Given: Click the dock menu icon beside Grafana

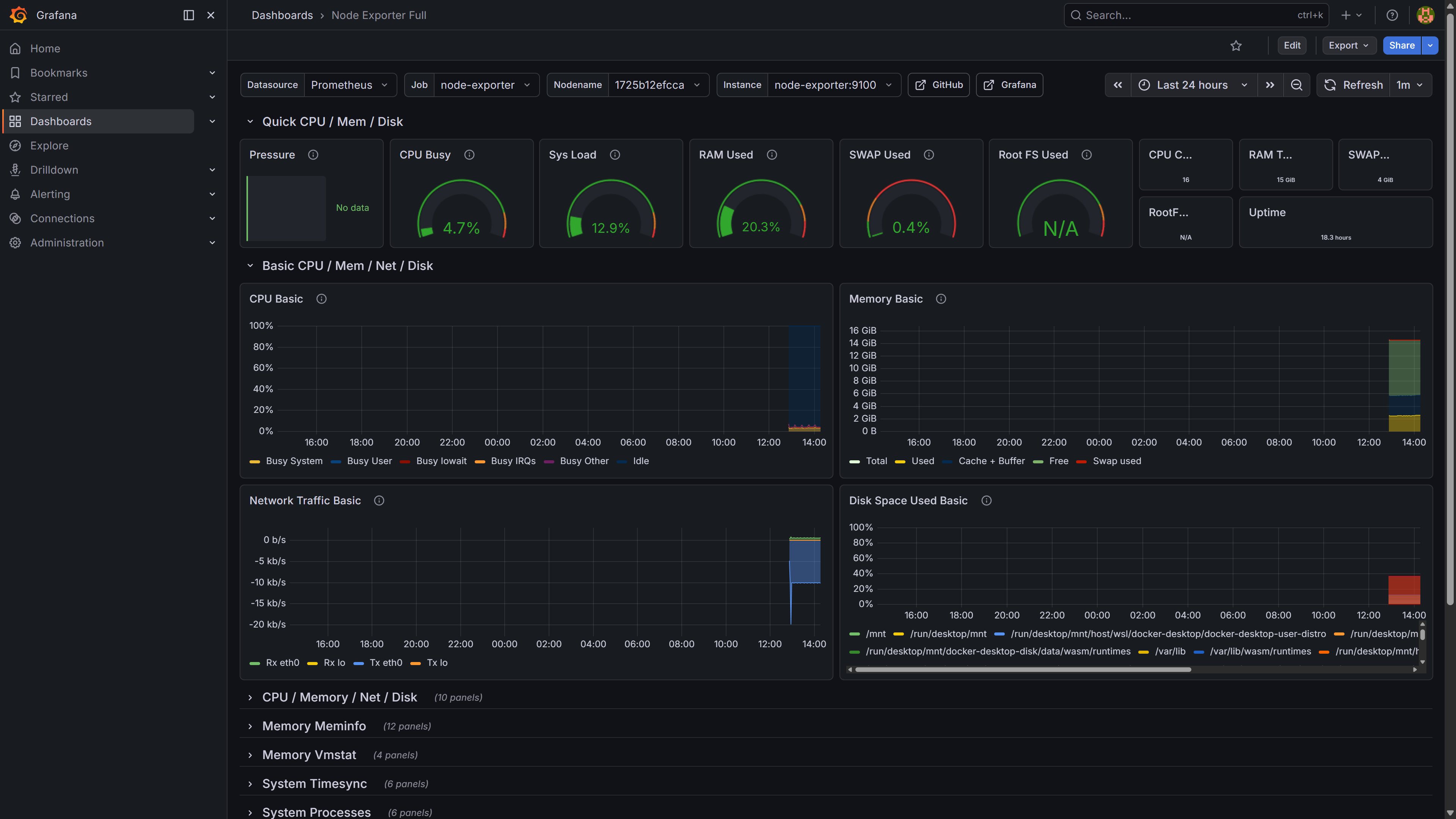Looking at the screenshot, I should tap(189, 15).
